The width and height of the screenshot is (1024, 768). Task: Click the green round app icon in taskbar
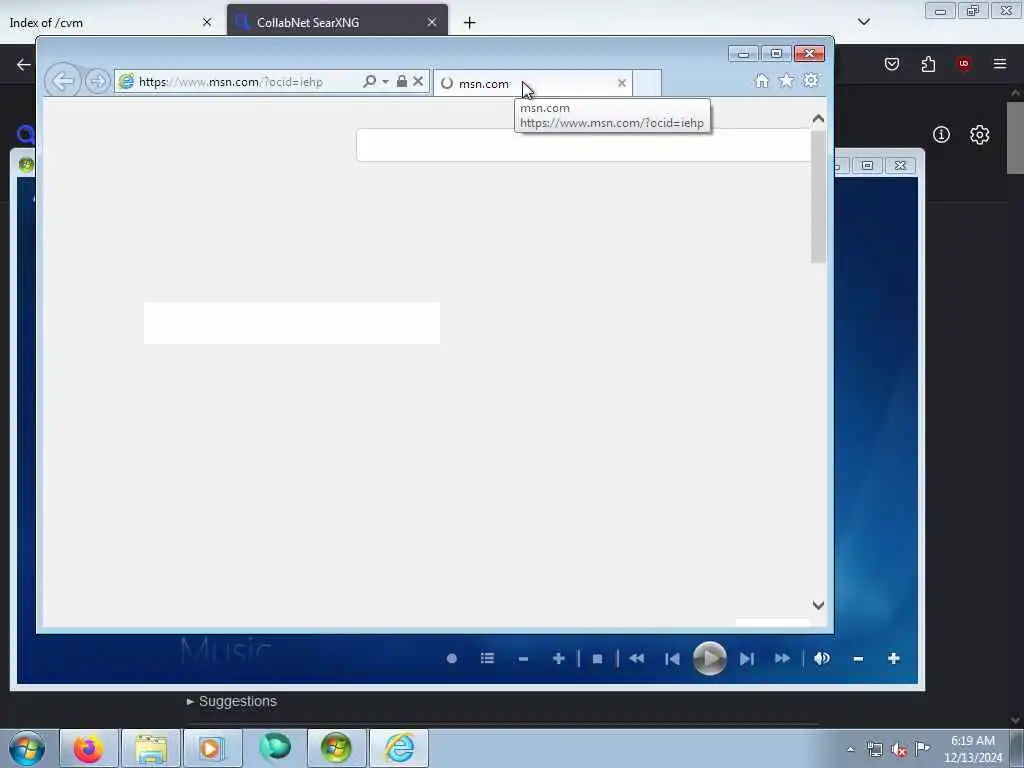point(275,748)
